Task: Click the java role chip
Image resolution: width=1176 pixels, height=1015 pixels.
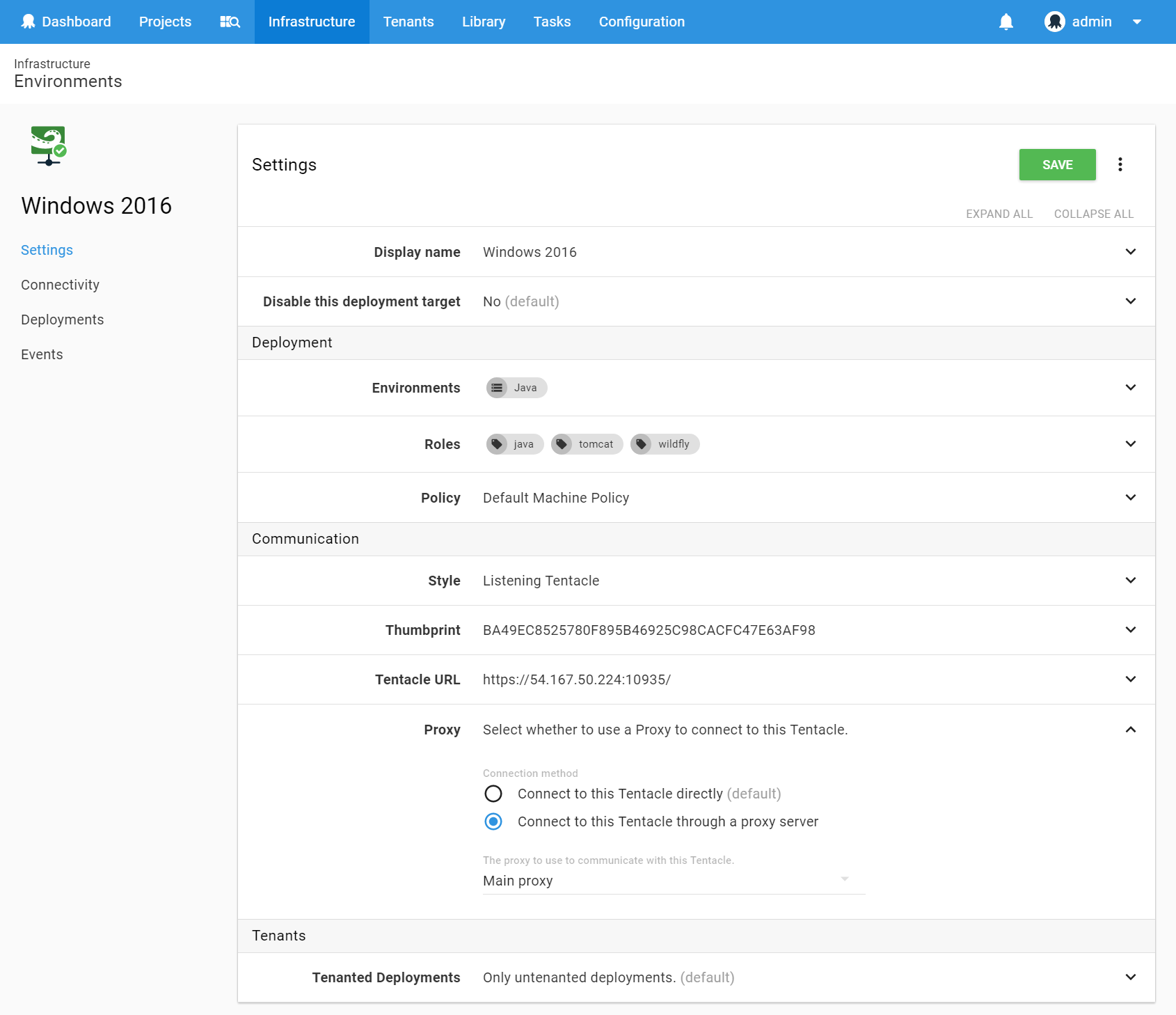Action: click(515, 444)
